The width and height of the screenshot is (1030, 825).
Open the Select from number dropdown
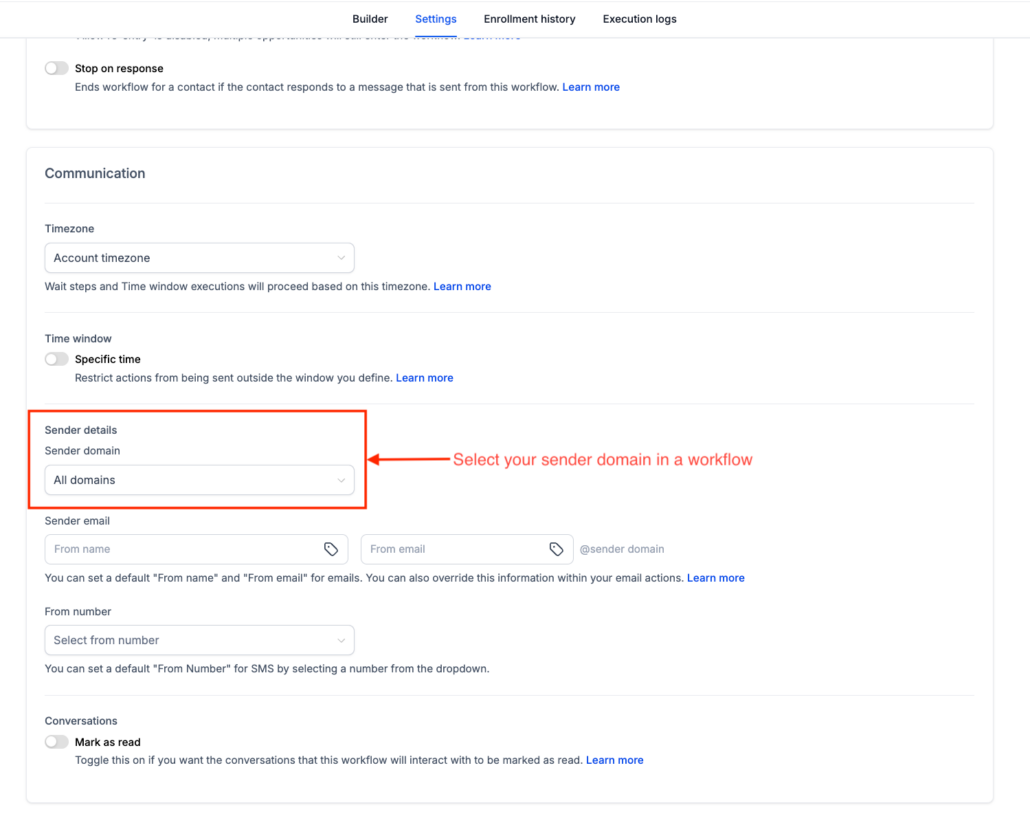click(200, 640)
